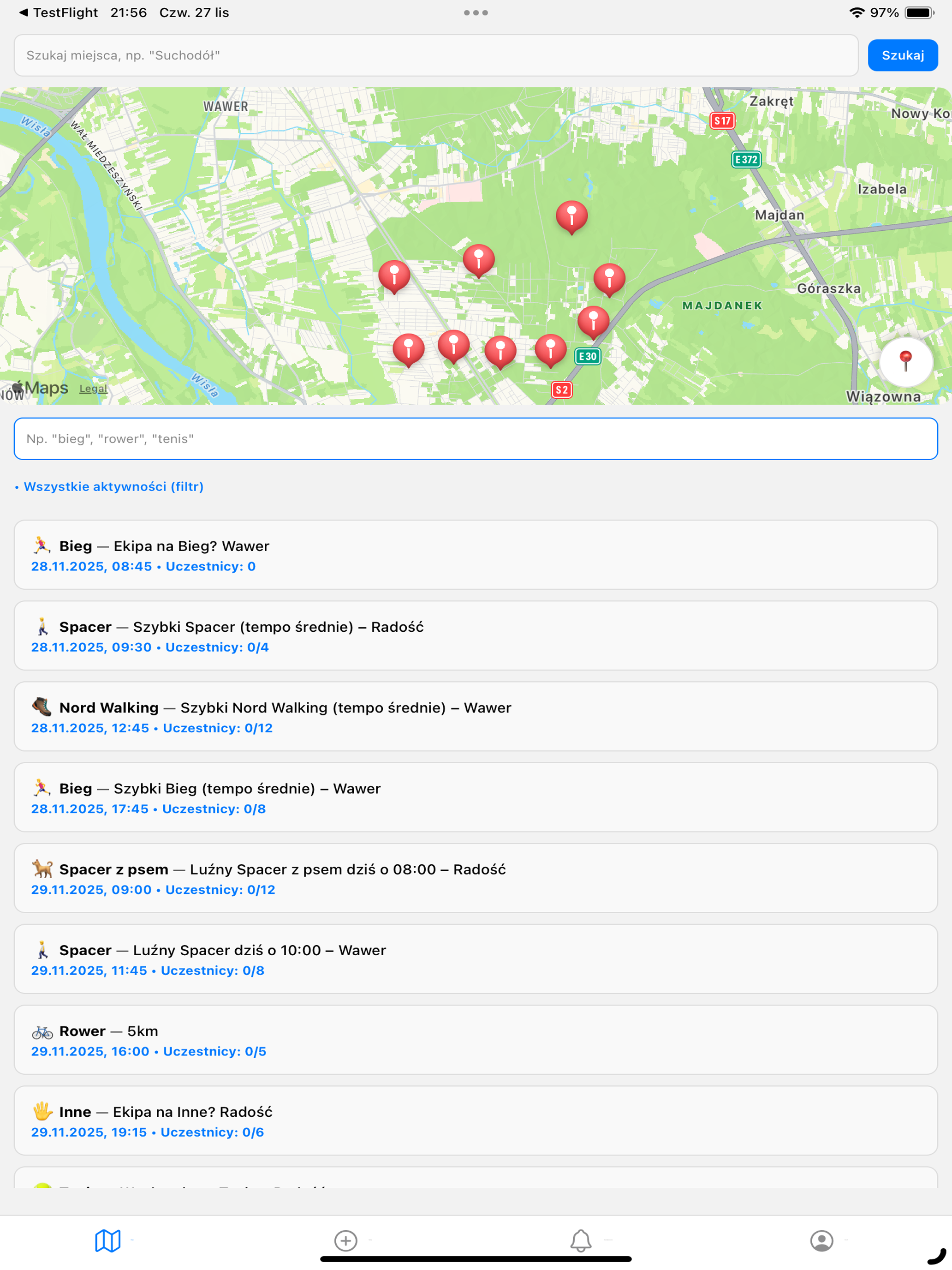This screenshot has width=952, height=1270.
Task: Click the walker emoji on Luźny Spacer
Action: [42, 950]
